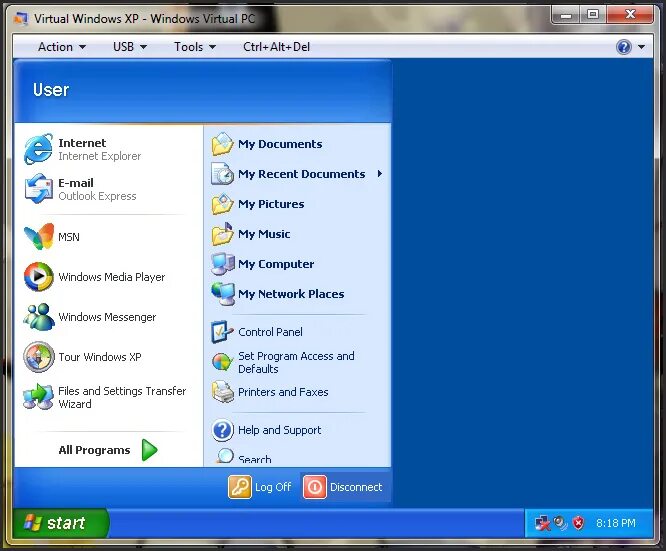This screenshot has width=666, height=551.
Task: Expand the My Recent Documents submenu arrow
Action: 380,174
